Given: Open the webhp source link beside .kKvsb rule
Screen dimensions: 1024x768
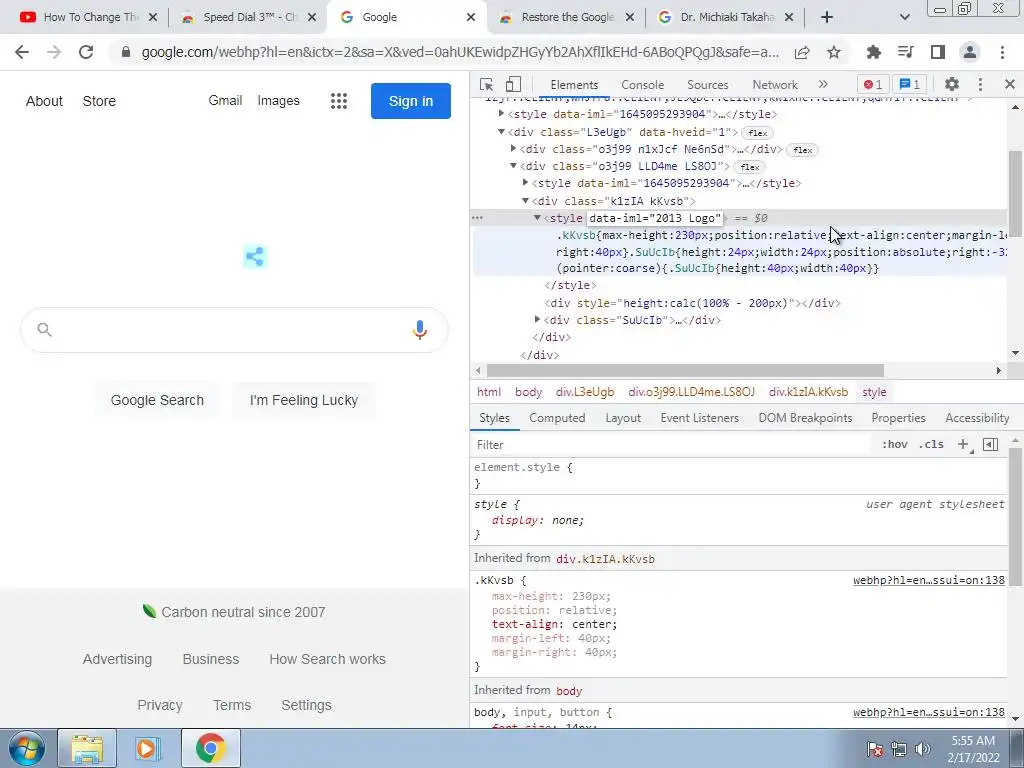Looking at the screenshot, I should [929, 580].
